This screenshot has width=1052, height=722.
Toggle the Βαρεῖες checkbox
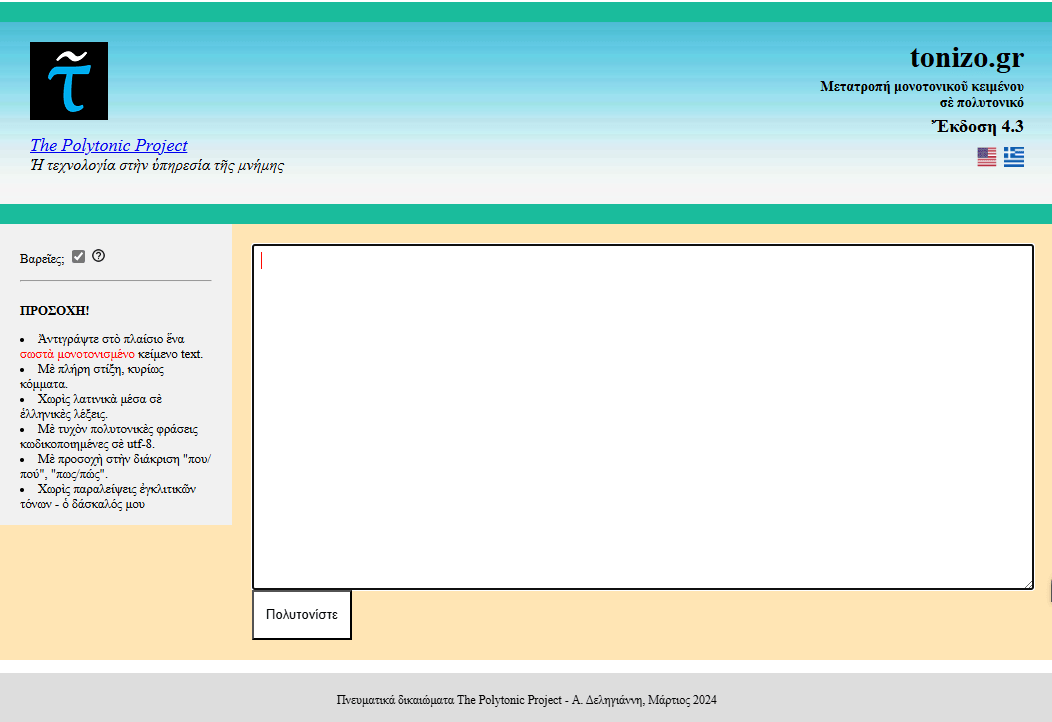pos(79,257)
